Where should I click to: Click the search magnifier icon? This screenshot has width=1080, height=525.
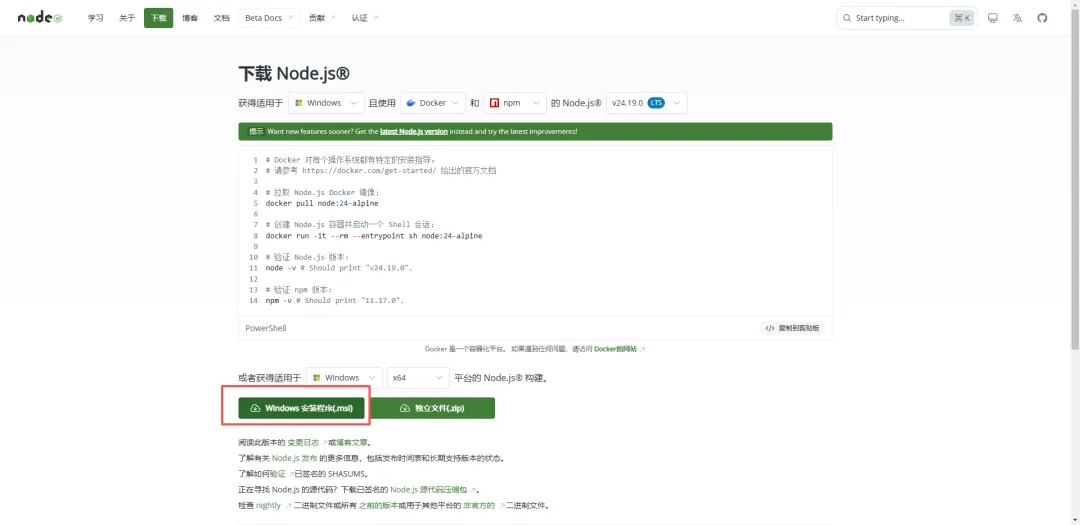[x=847, y=18]
